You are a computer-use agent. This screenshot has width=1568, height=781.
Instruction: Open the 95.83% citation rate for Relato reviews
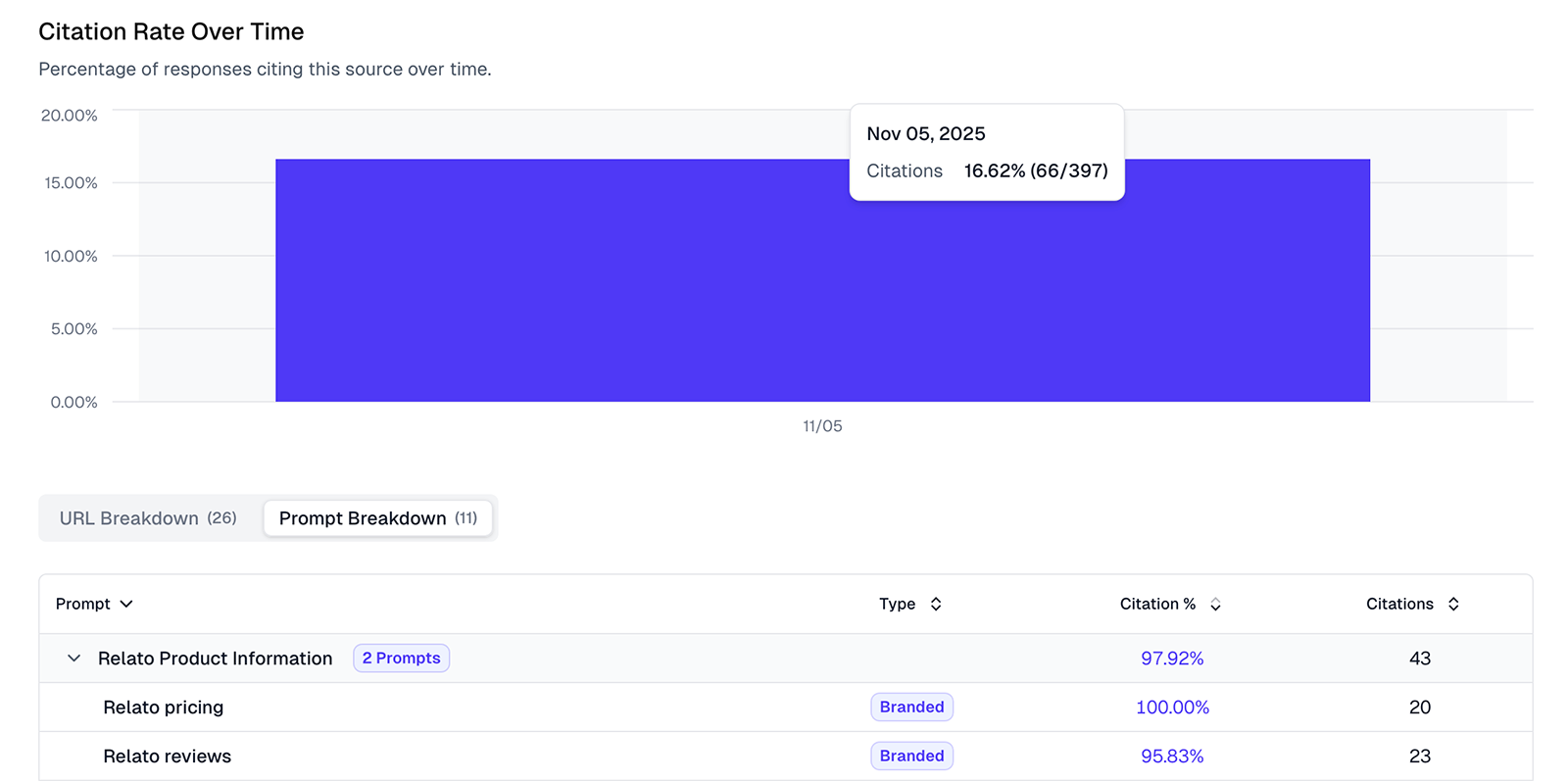click(1172, 757)
